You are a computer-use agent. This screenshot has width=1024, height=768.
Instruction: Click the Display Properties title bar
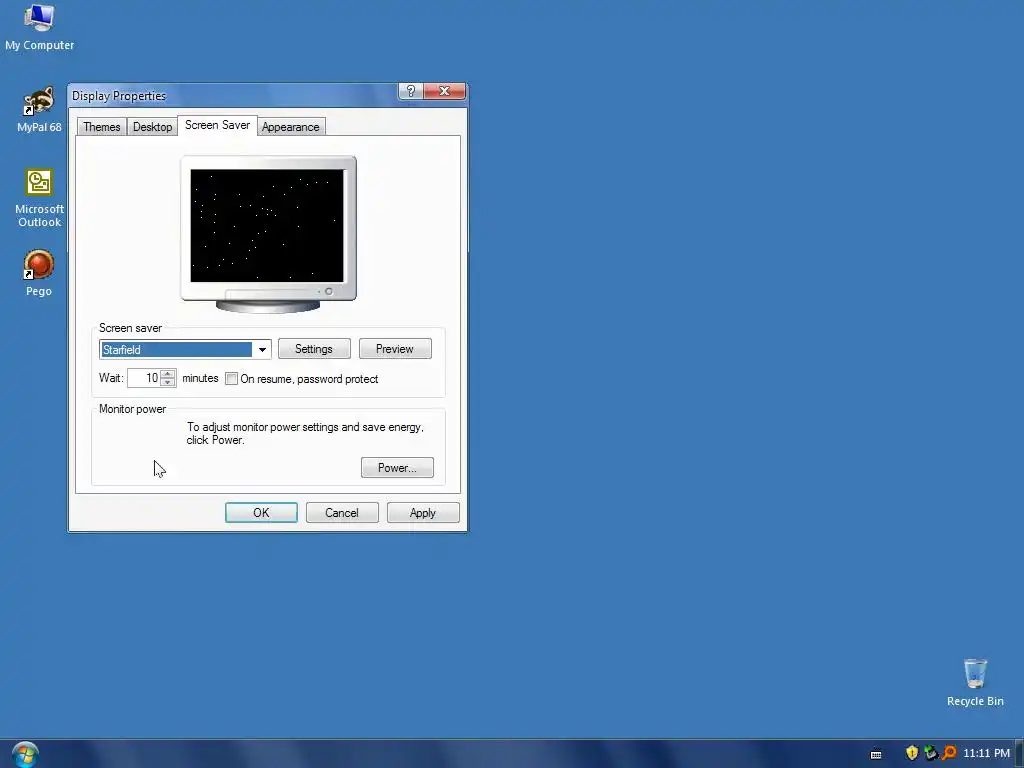pos(233,95)
